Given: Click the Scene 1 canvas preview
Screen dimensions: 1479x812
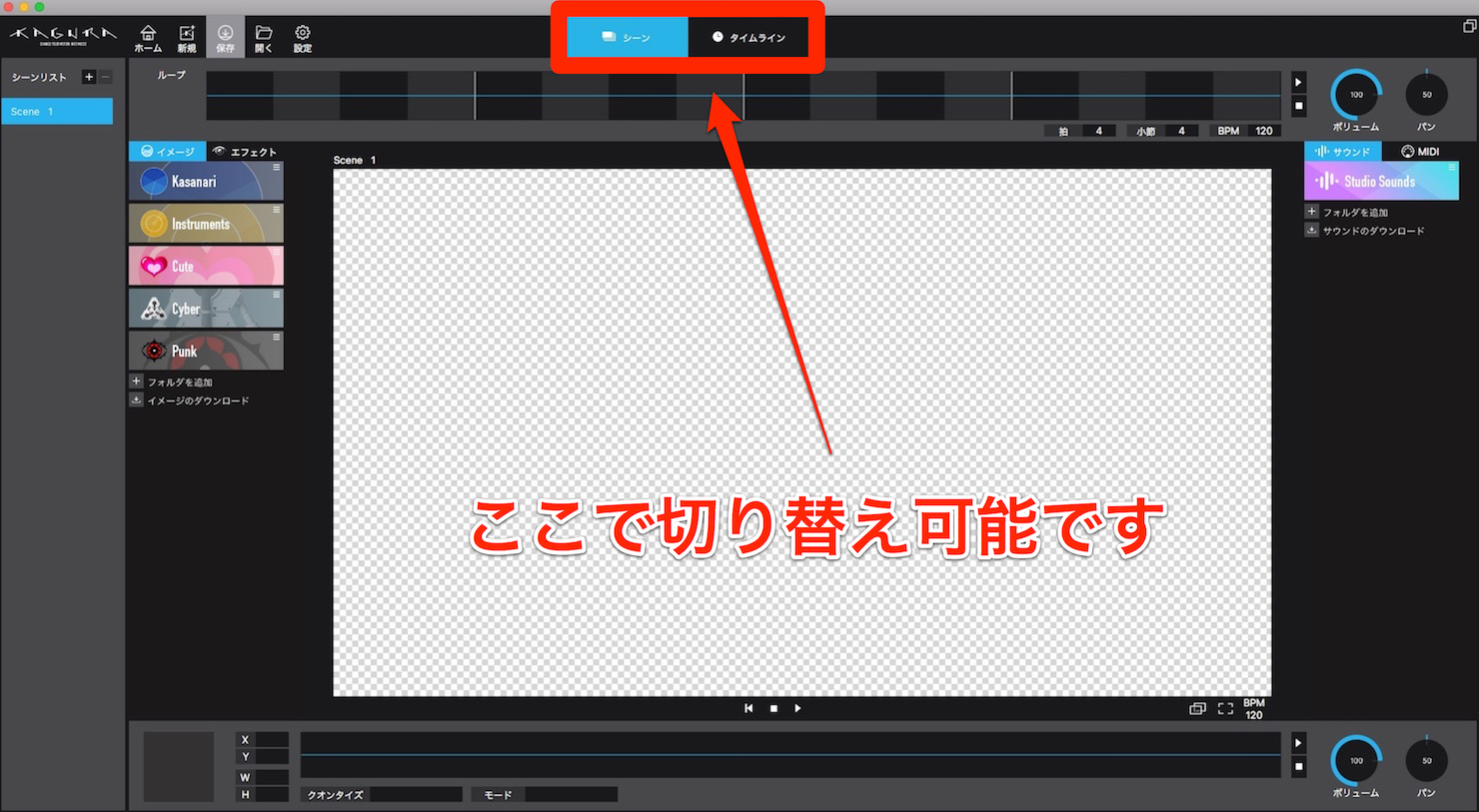Looking at the screenshot, I should 802,432.
